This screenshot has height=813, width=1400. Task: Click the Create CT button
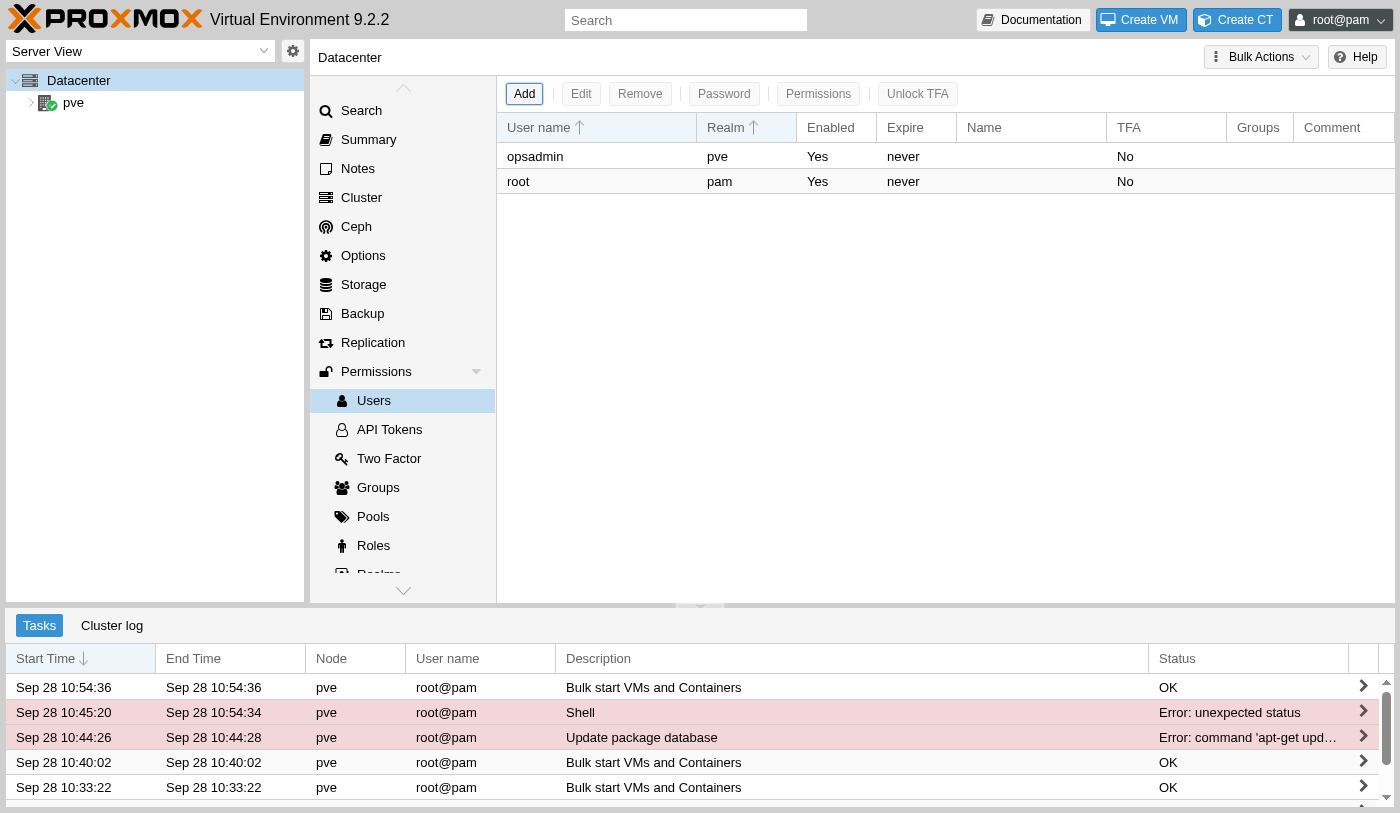(x=1238, y=20)
